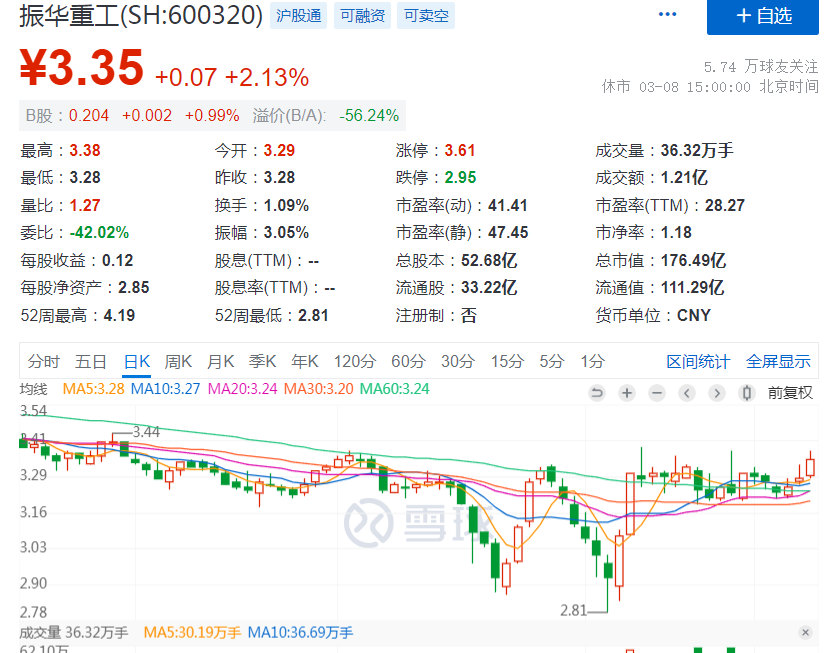Pan chart left with the arrow icon
The width and height of the screenshot is (824, 653).
pos(686,392)
